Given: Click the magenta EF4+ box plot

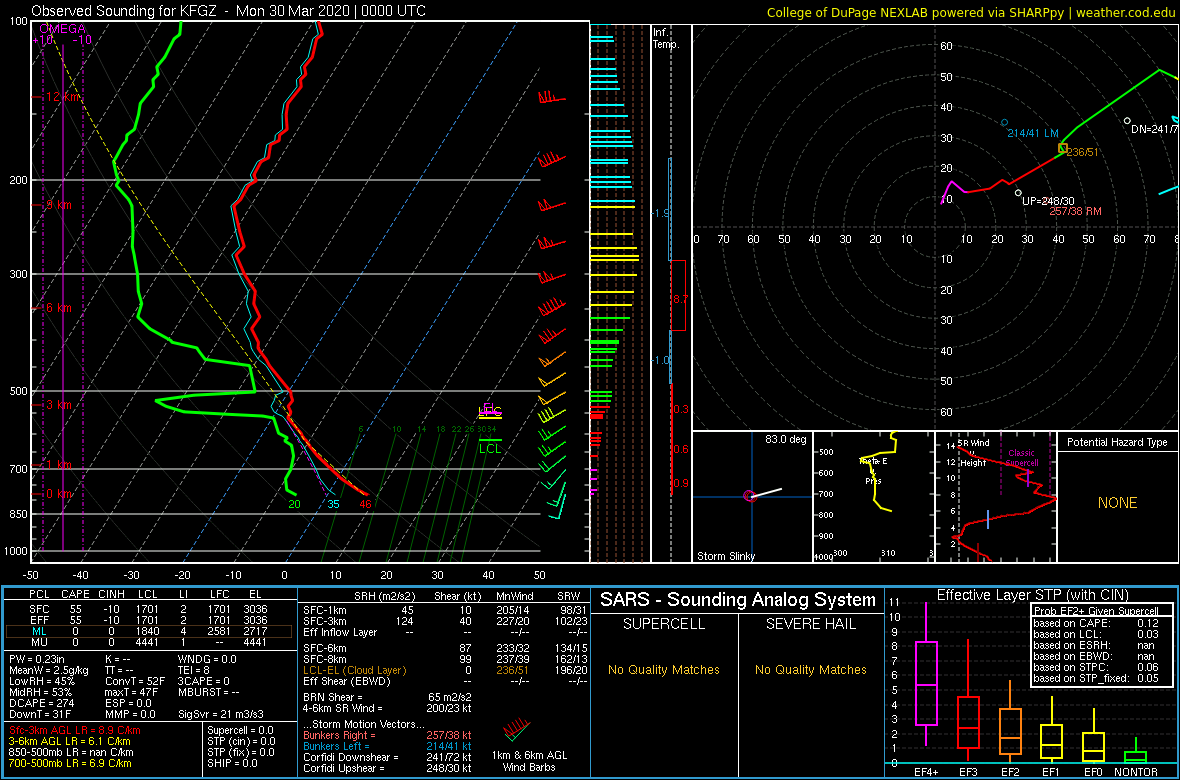Looking at the screenshot, I should tap(925, 673).
